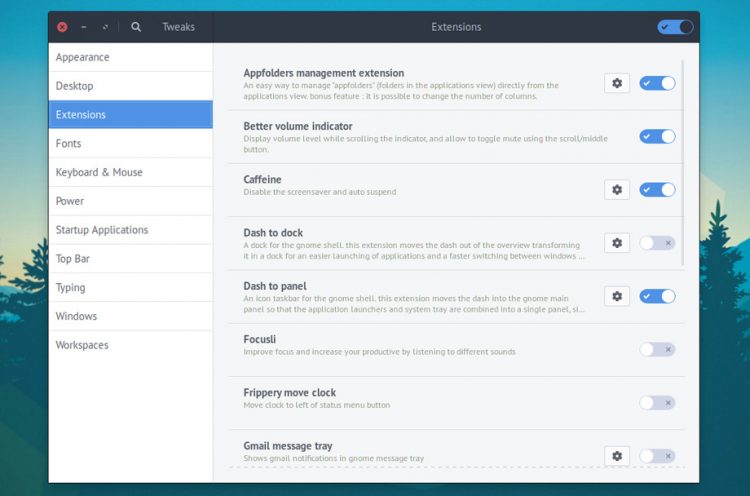Select Extensions in the sidebar
This screenshot has width=750, height=496.
[131, 114]
